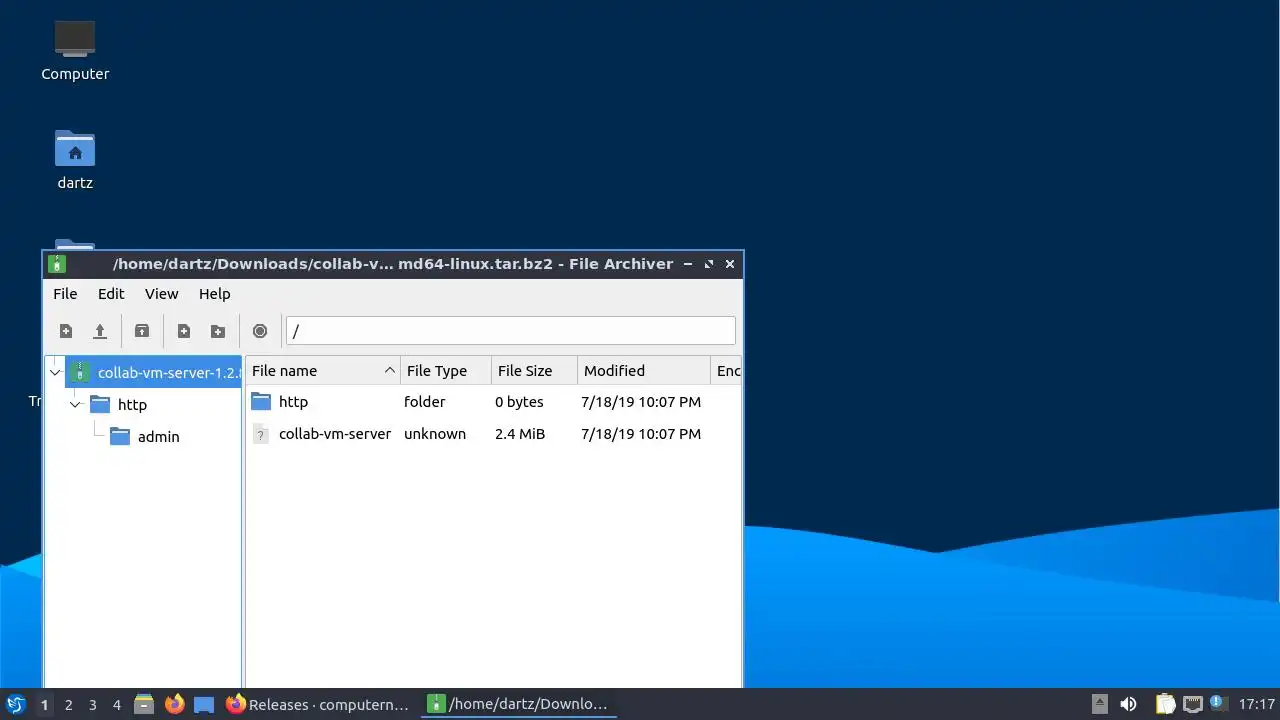Expand the hidden system tray arrow
Viewport: 1280px width, 720px height.
click(1099, 704)
